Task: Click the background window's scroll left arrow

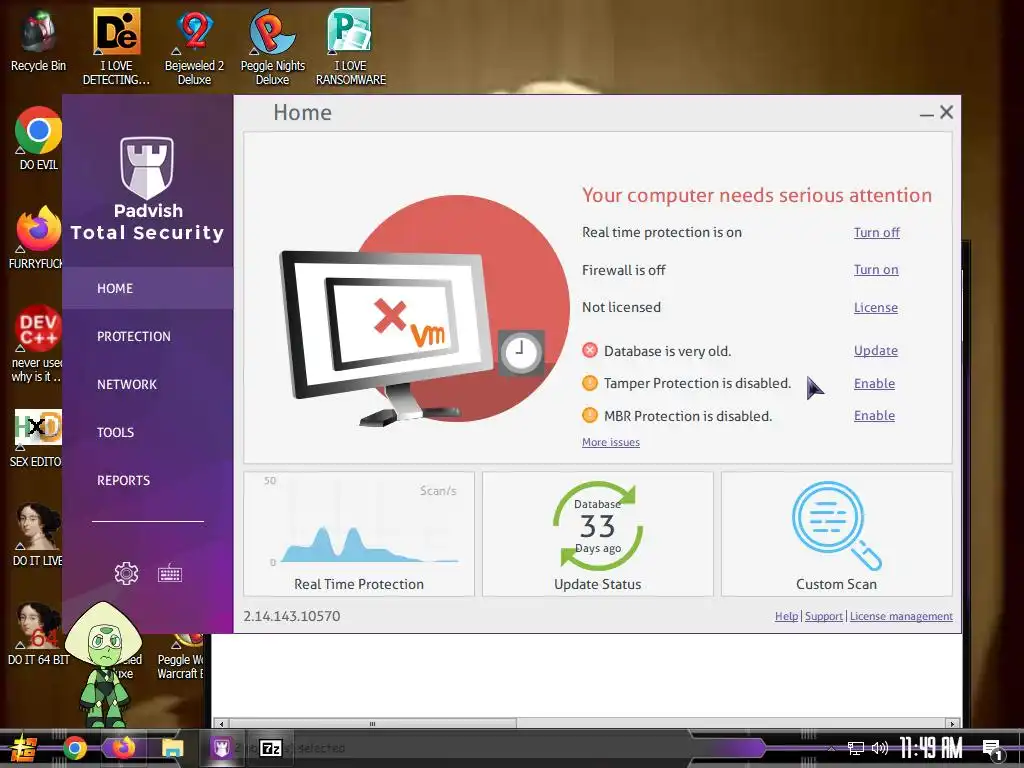Action: click(x=222, y=724)
